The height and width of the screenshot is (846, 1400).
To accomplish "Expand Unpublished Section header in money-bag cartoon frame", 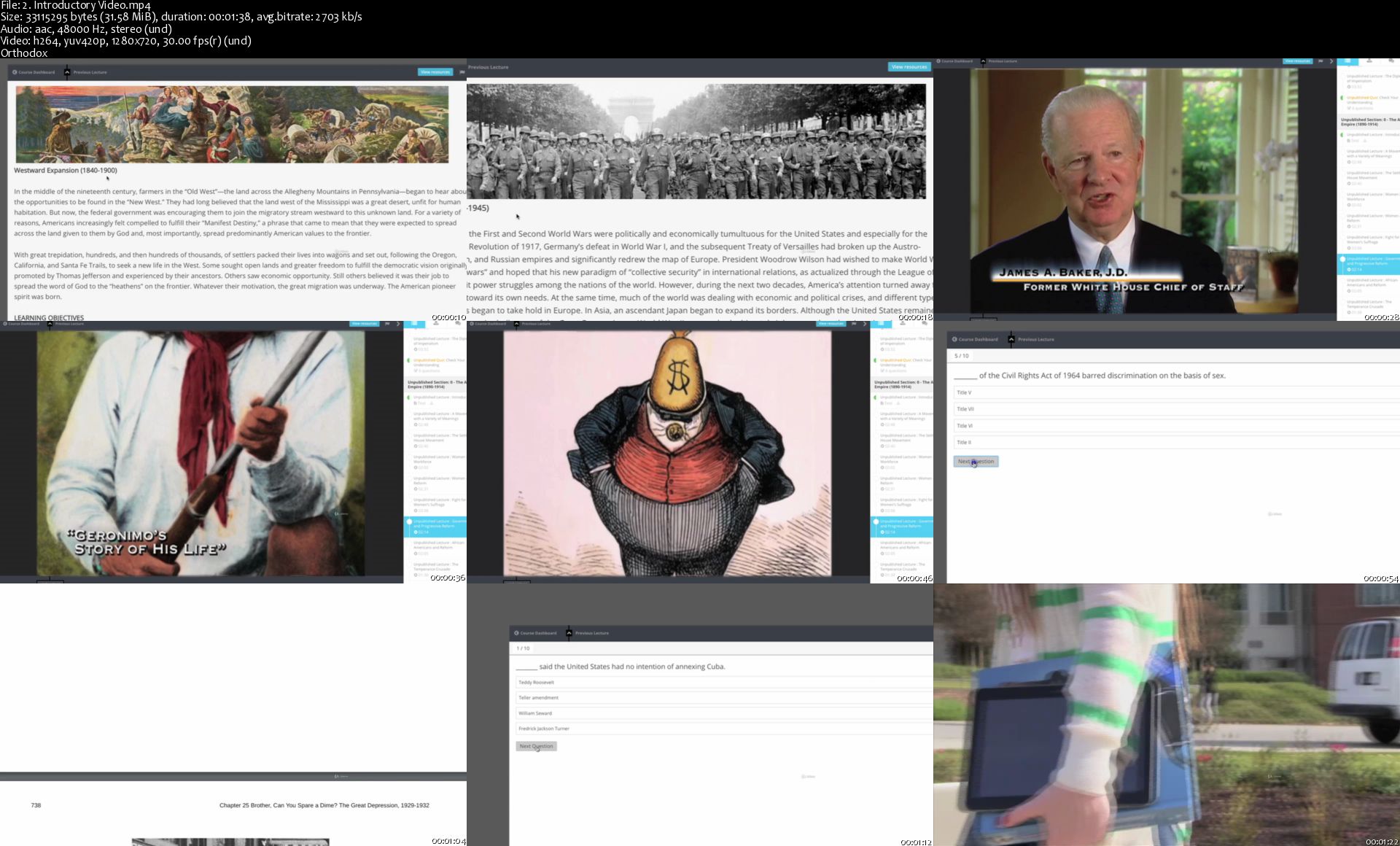I will click(x=903, y=384).
